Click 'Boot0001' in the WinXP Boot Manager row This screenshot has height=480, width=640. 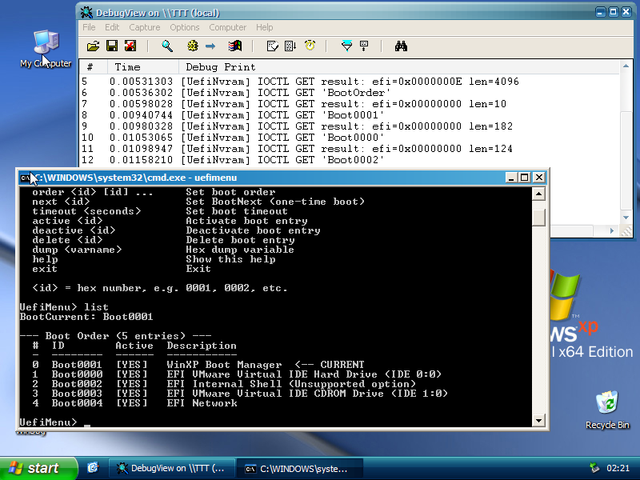[77, 364]
